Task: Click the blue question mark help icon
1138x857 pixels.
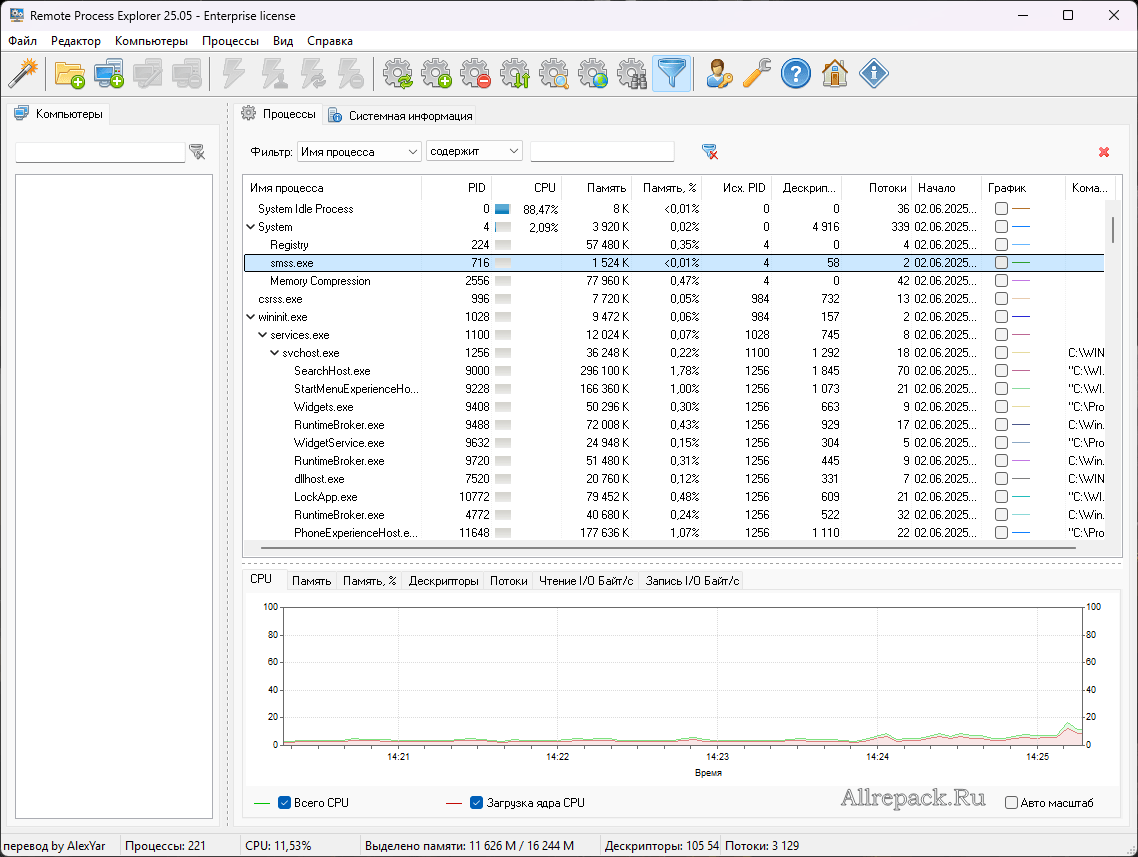Action: point(796,73)
